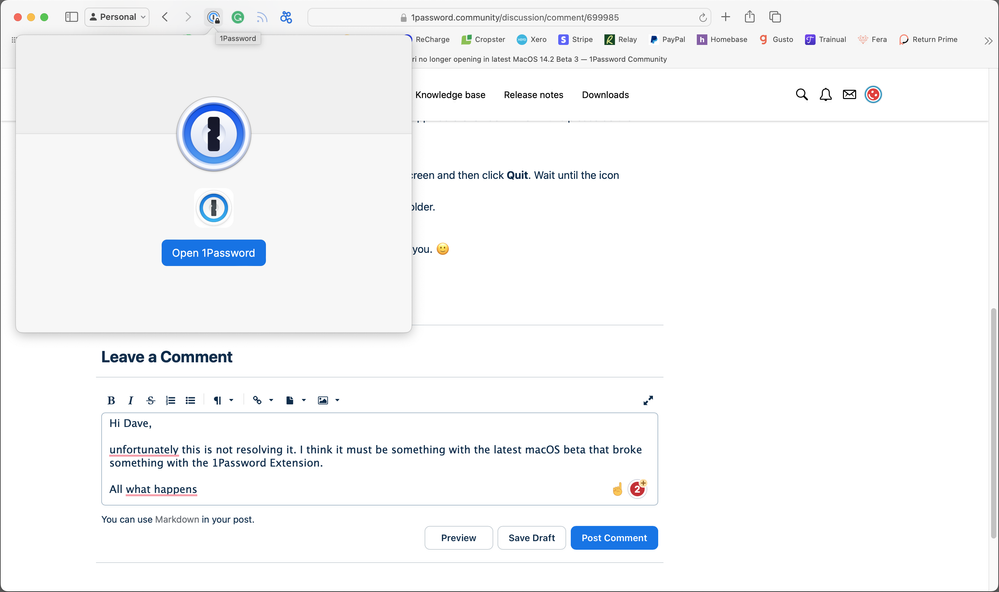Open the inbox envelope icon

tap(849, 95)
